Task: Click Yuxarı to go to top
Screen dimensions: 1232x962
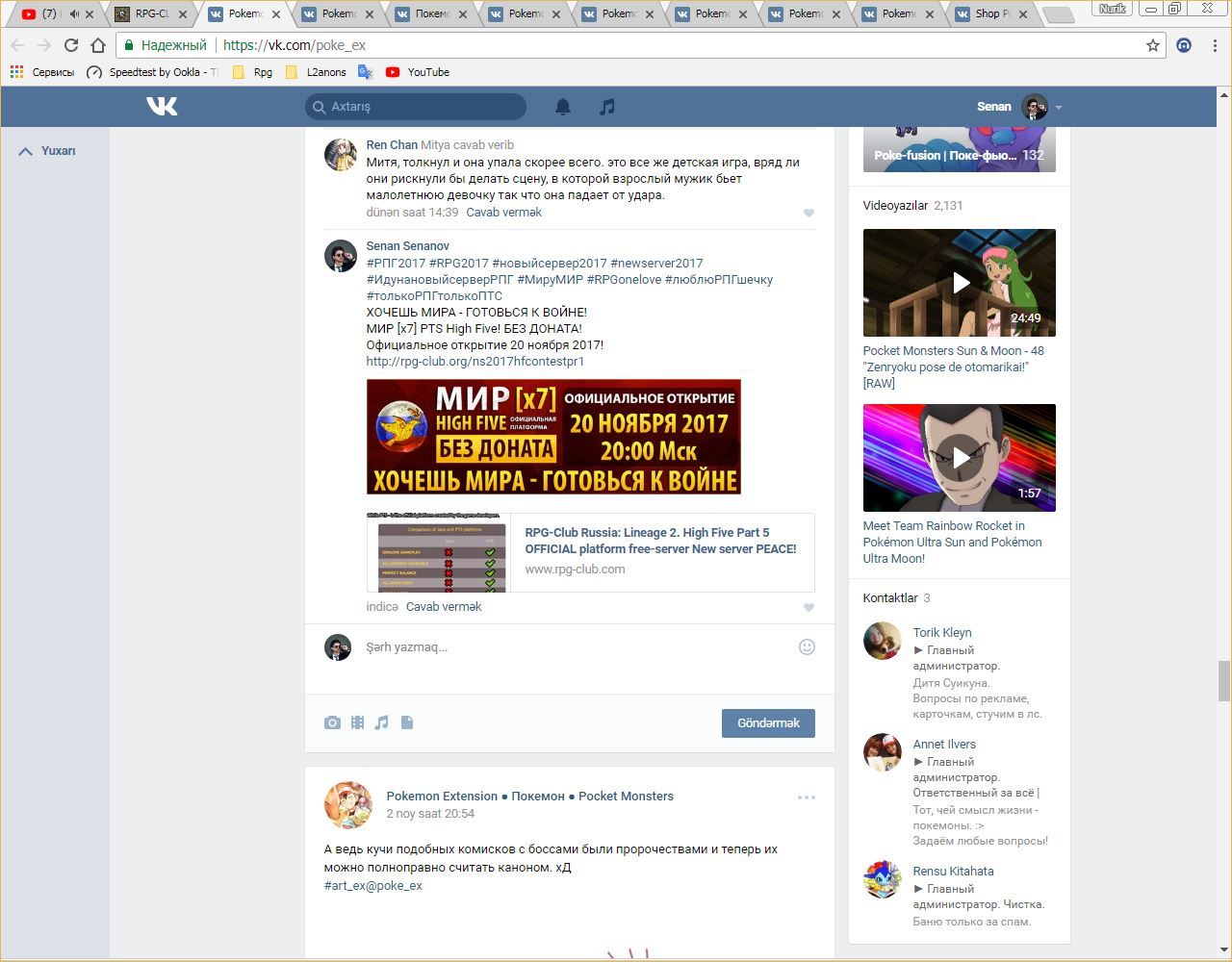Action: [x=47, y=151]
